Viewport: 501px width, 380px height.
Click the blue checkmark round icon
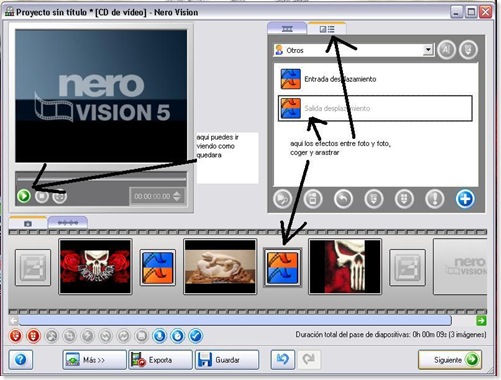coord(196,336)
